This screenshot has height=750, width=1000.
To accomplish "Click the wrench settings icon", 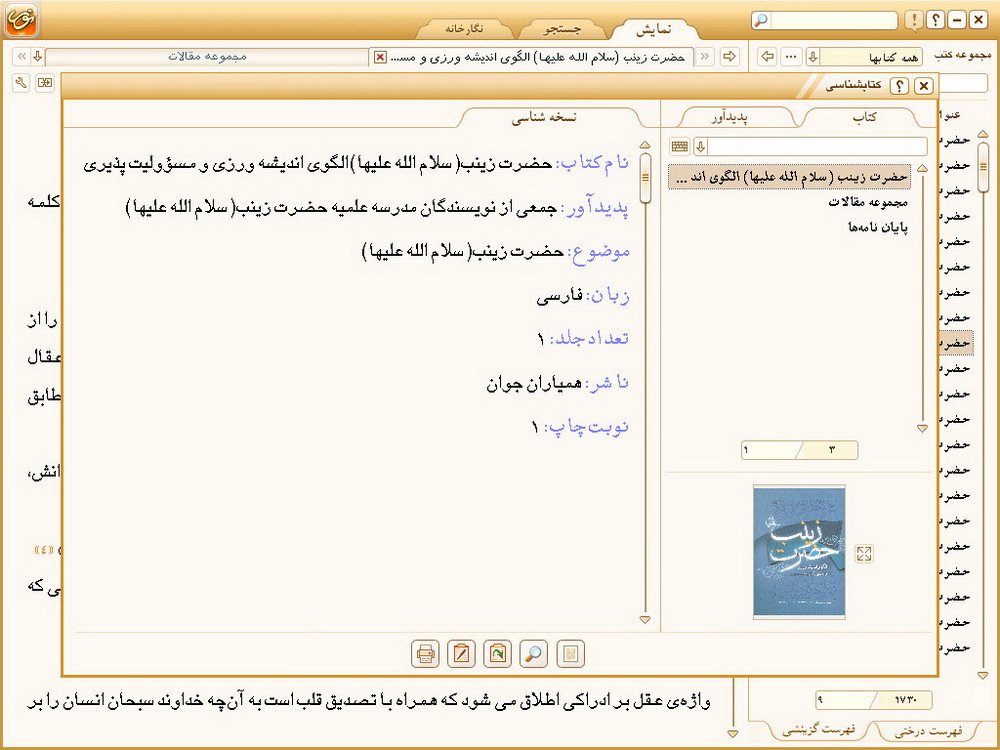I will (x=21, y=82).
